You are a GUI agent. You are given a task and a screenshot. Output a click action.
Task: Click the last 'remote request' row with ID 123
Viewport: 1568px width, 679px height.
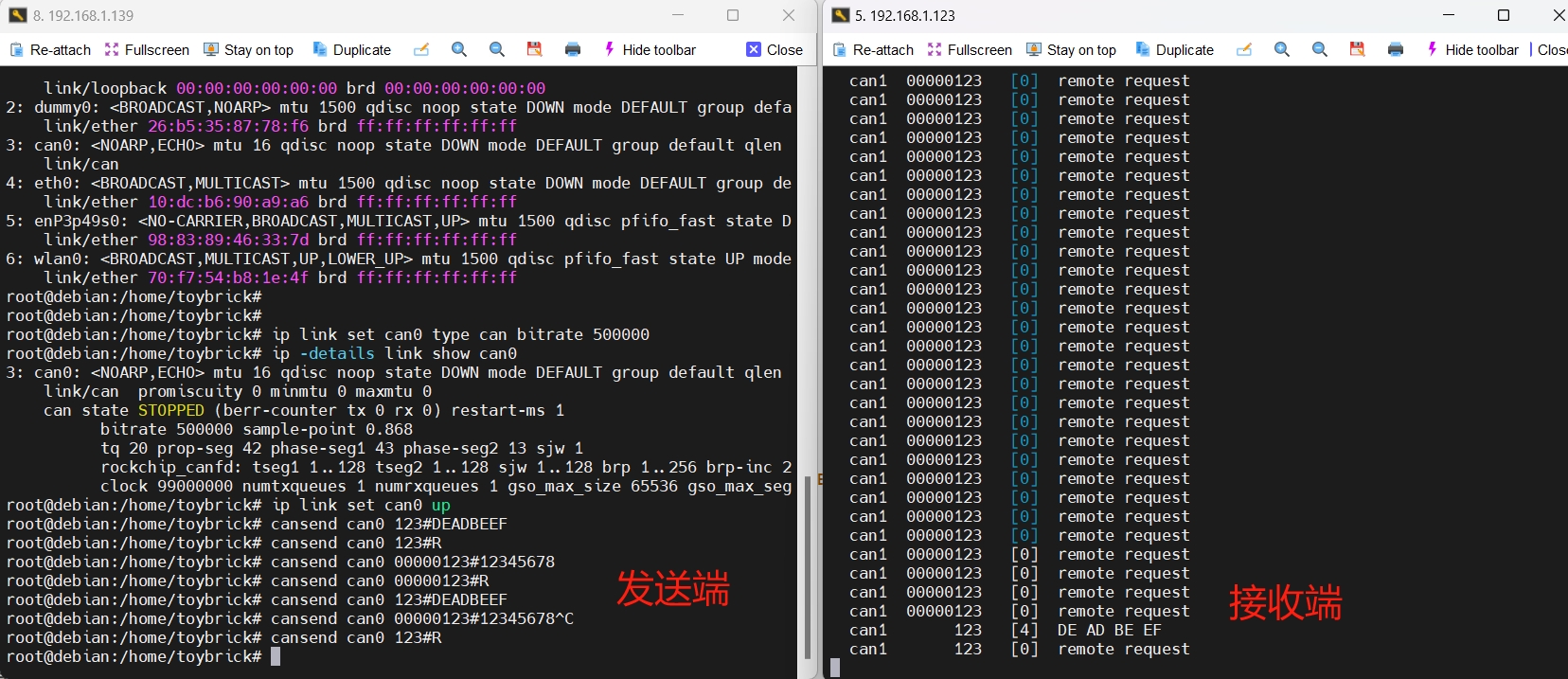(1020, 649)
